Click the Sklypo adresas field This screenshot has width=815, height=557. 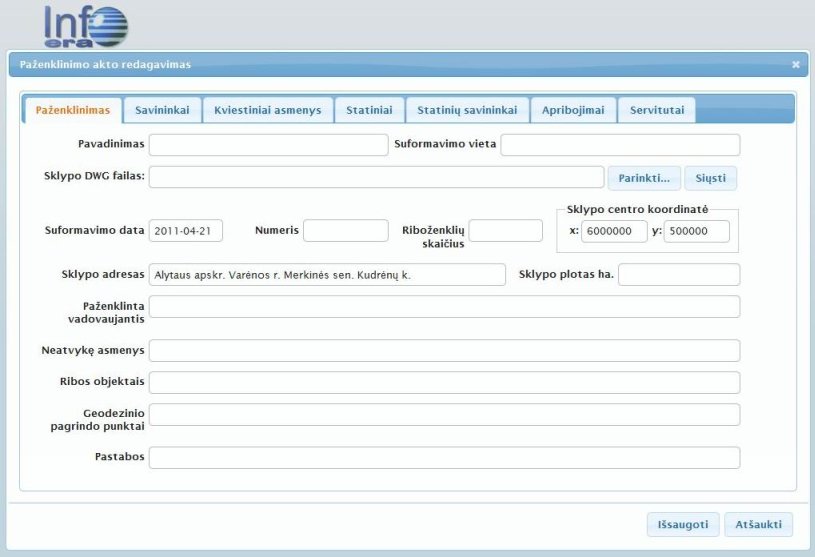tap(327, 275)
